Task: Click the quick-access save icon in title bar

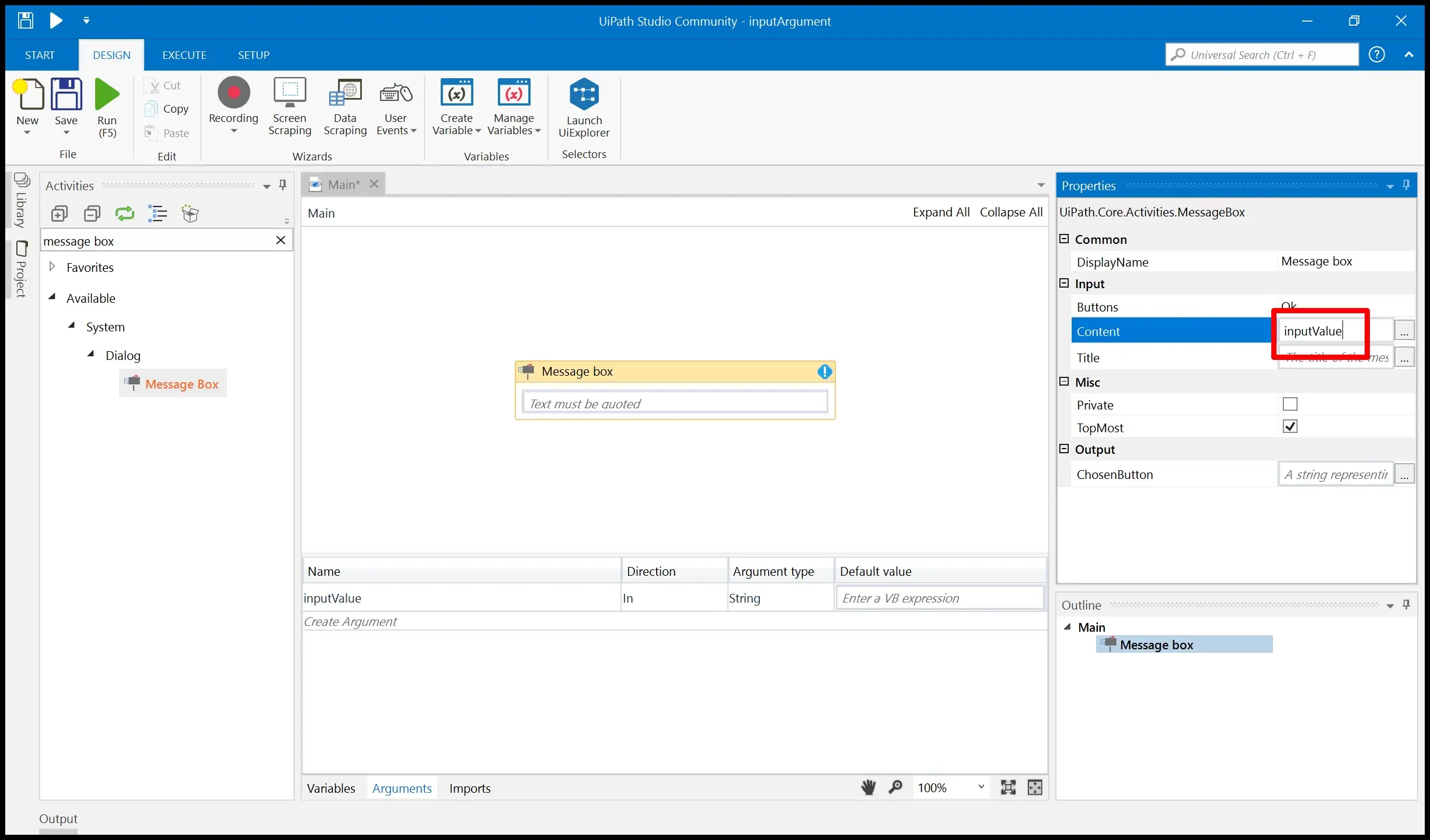Action: pyautogui.click(x=25, y=20)
